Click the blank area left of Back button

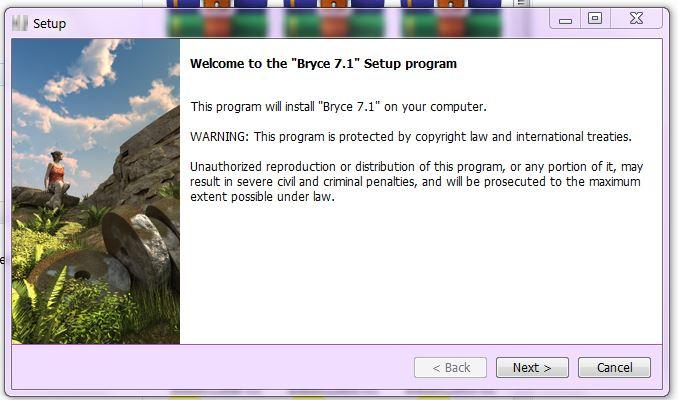(x=212, y=368)
